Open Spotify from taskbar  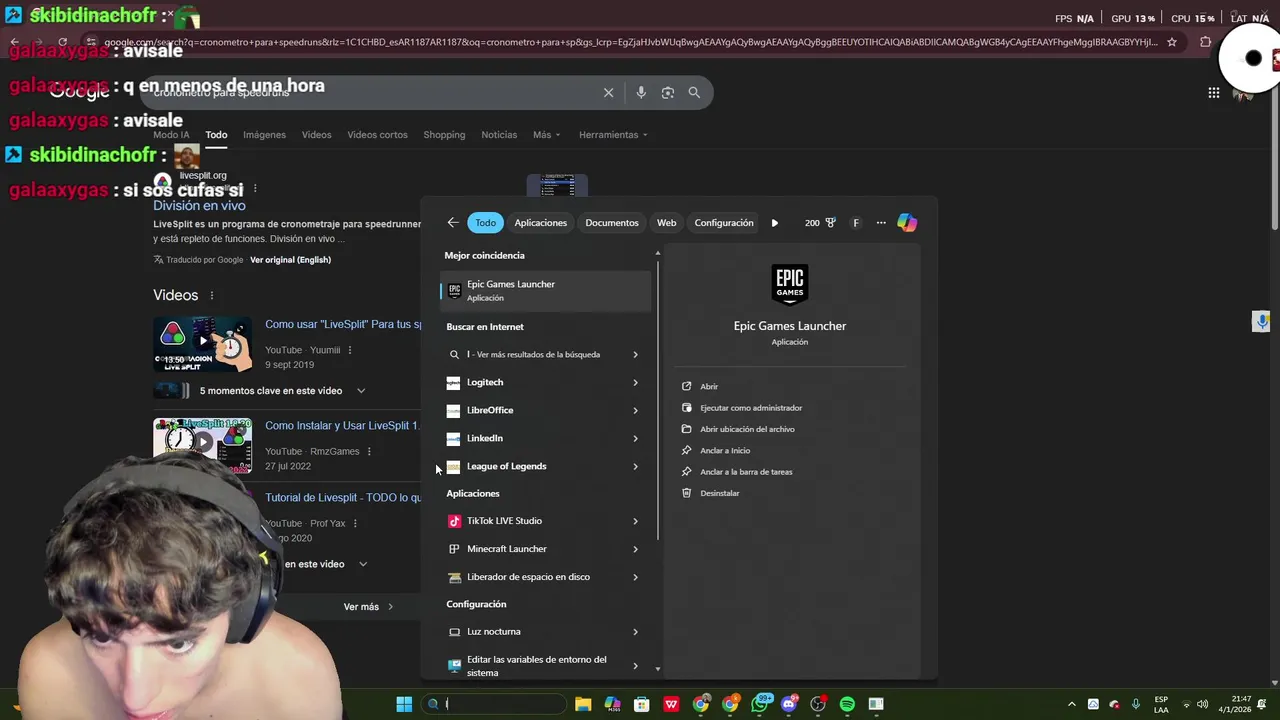pyautogui.click(x=847, y=704)
